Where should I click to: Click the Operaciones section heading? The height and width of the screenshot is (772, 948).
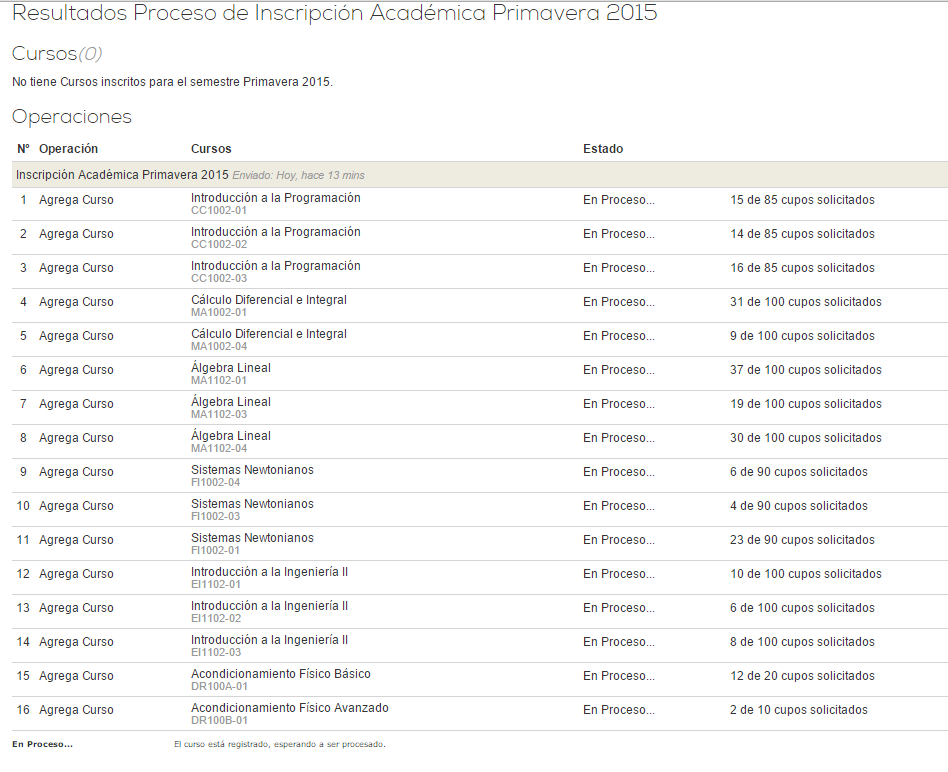pos(72,117)
